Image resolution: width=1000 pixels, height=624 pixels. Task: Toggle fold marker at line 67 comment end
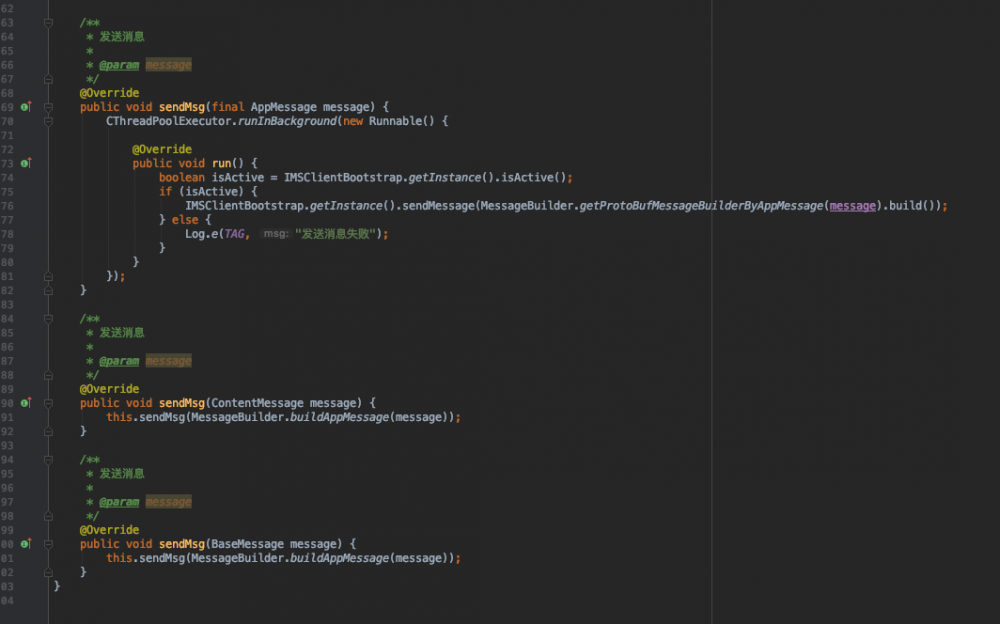48,79
